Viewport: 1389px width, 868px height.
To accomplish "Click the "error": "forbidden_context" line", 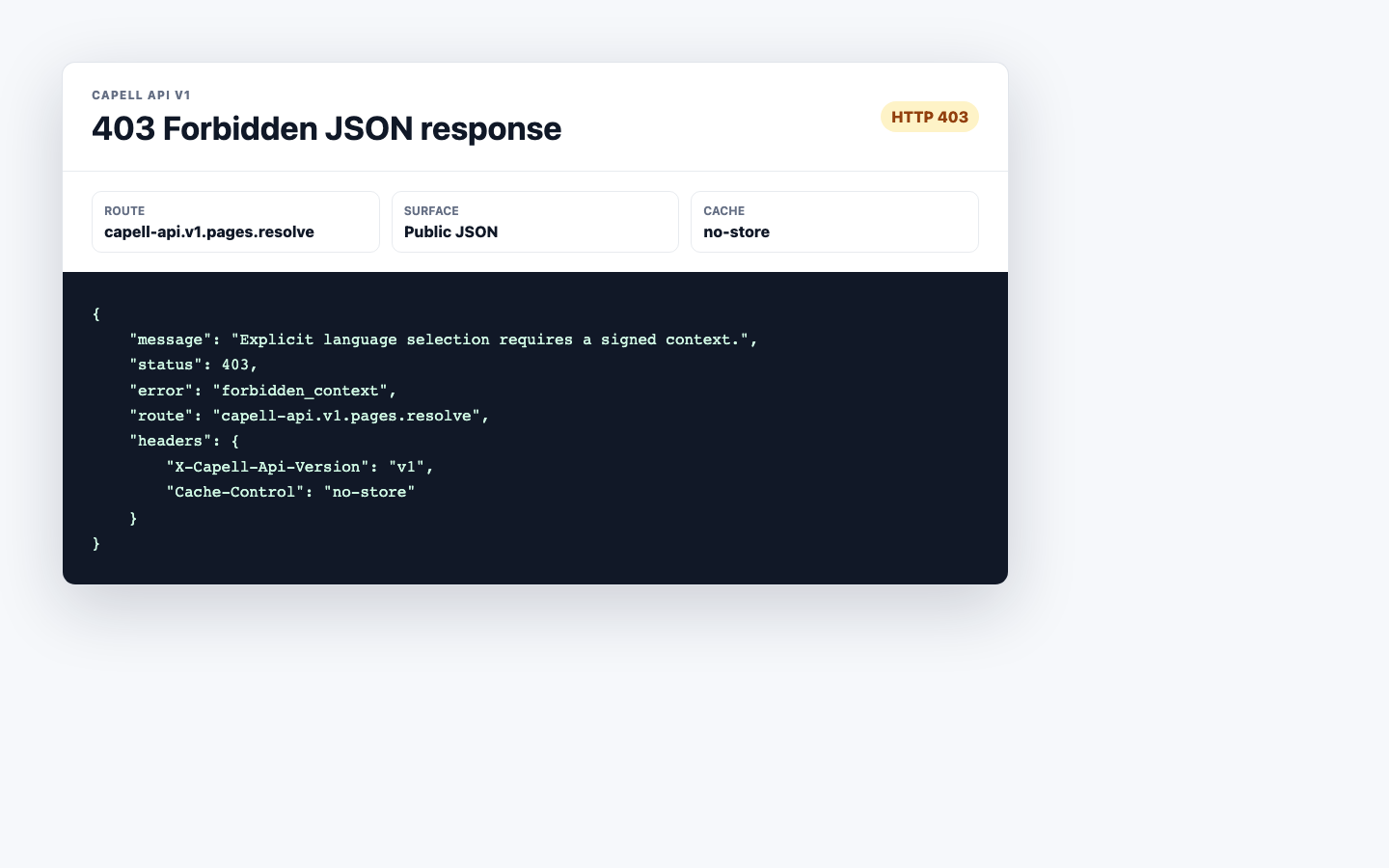I will (263, 391).
